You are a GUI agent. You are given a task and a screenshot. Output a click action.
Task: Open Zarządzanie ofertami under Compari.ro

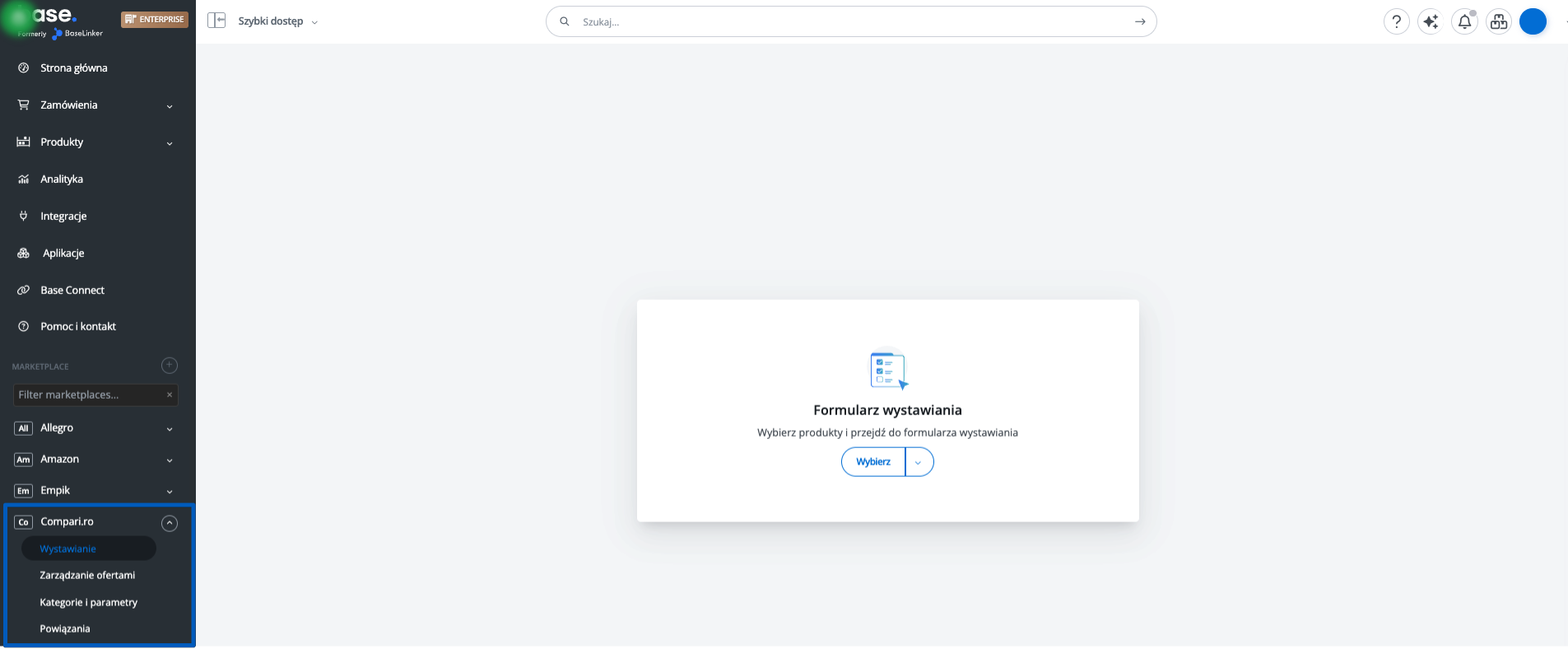87,576
